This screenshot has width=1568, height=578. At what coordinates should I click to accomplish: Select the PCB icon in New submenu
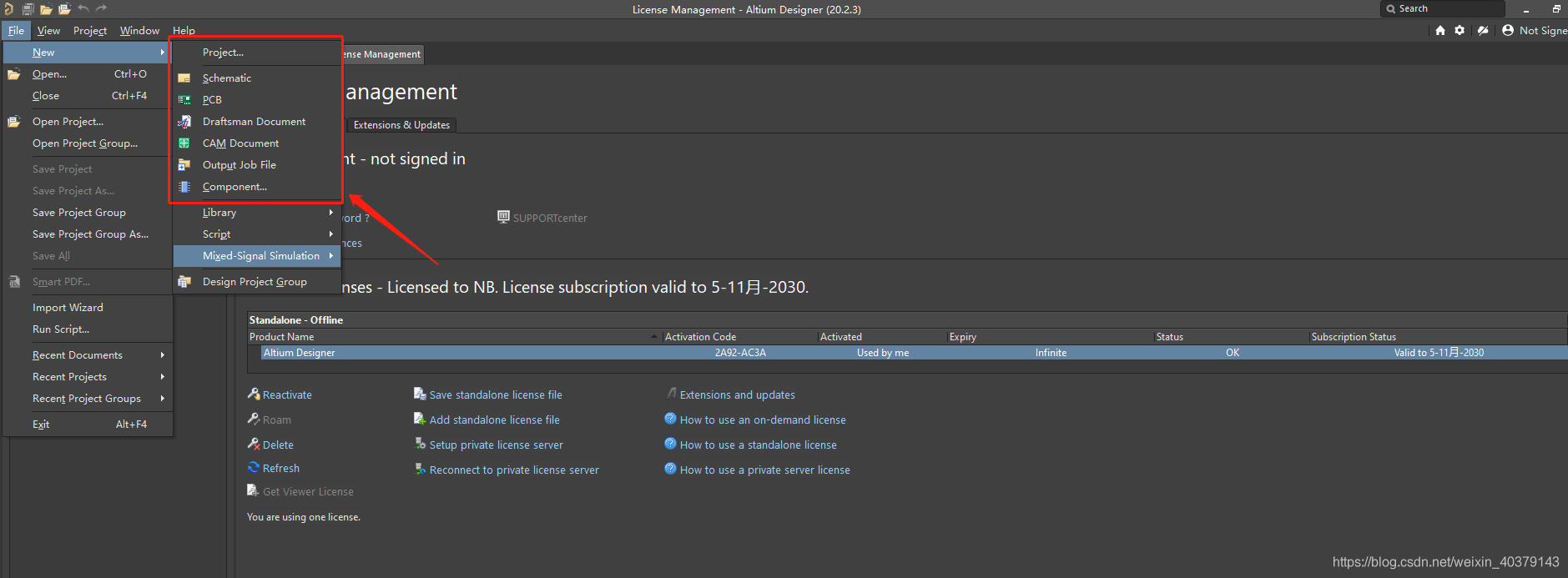coord(184,99)
